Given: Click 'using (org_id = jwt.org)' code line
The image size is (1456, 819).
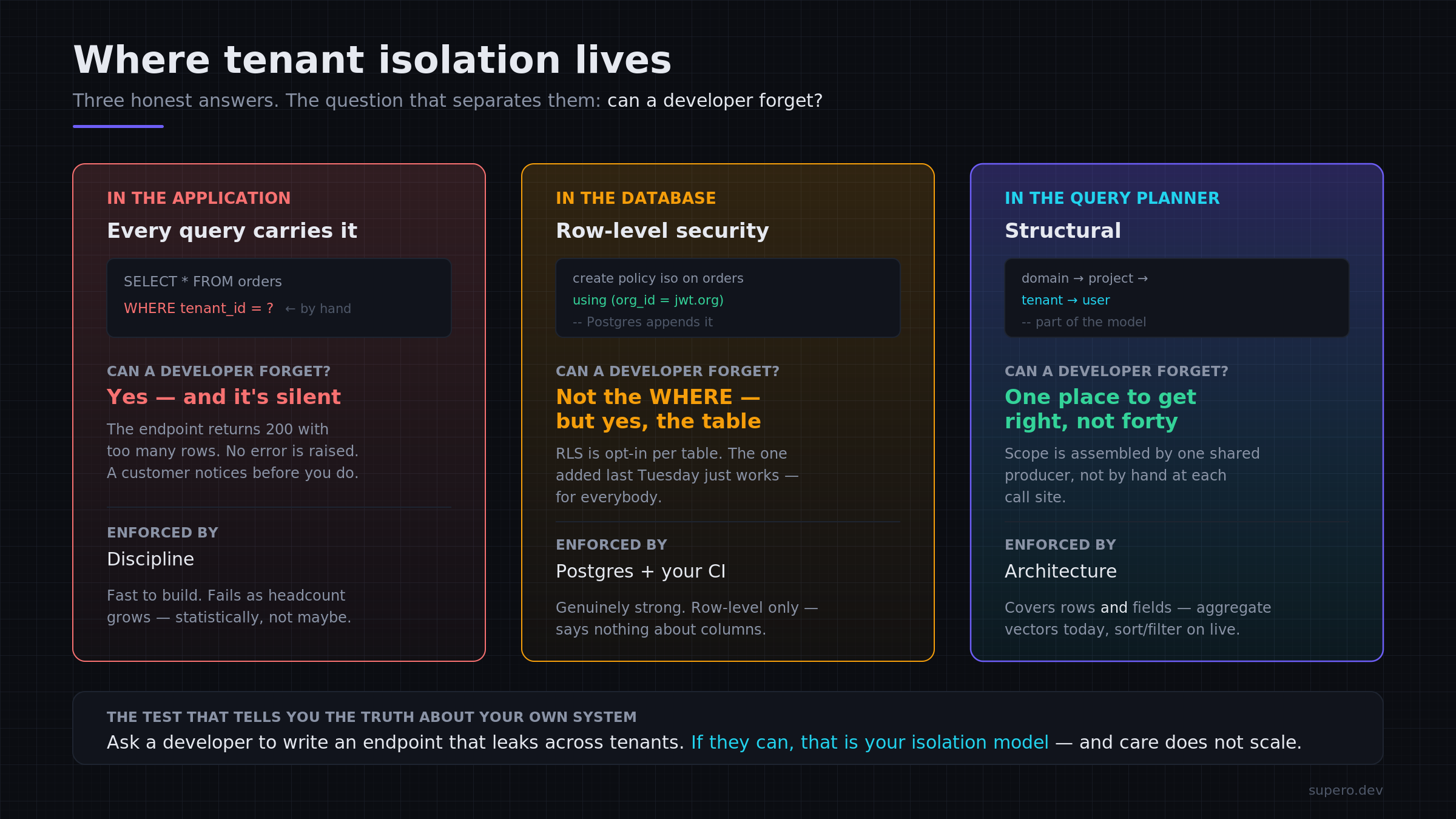Looking at the screenshot, I should pyautogui.click(x=648, y=300).
